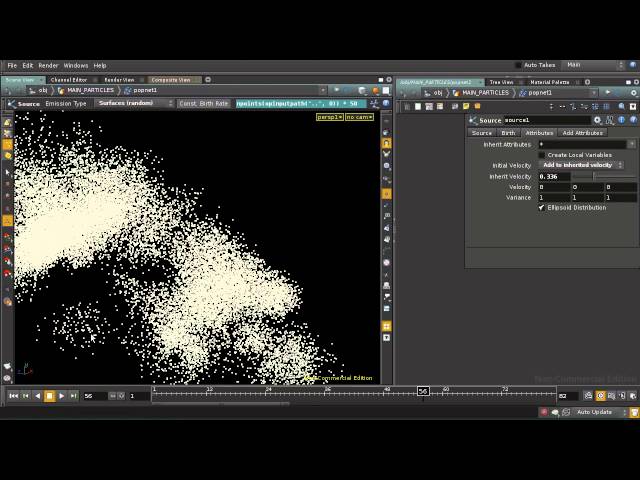640x480 pixels.
Task: Open the Main take dropdown
Action: [594, 65]
